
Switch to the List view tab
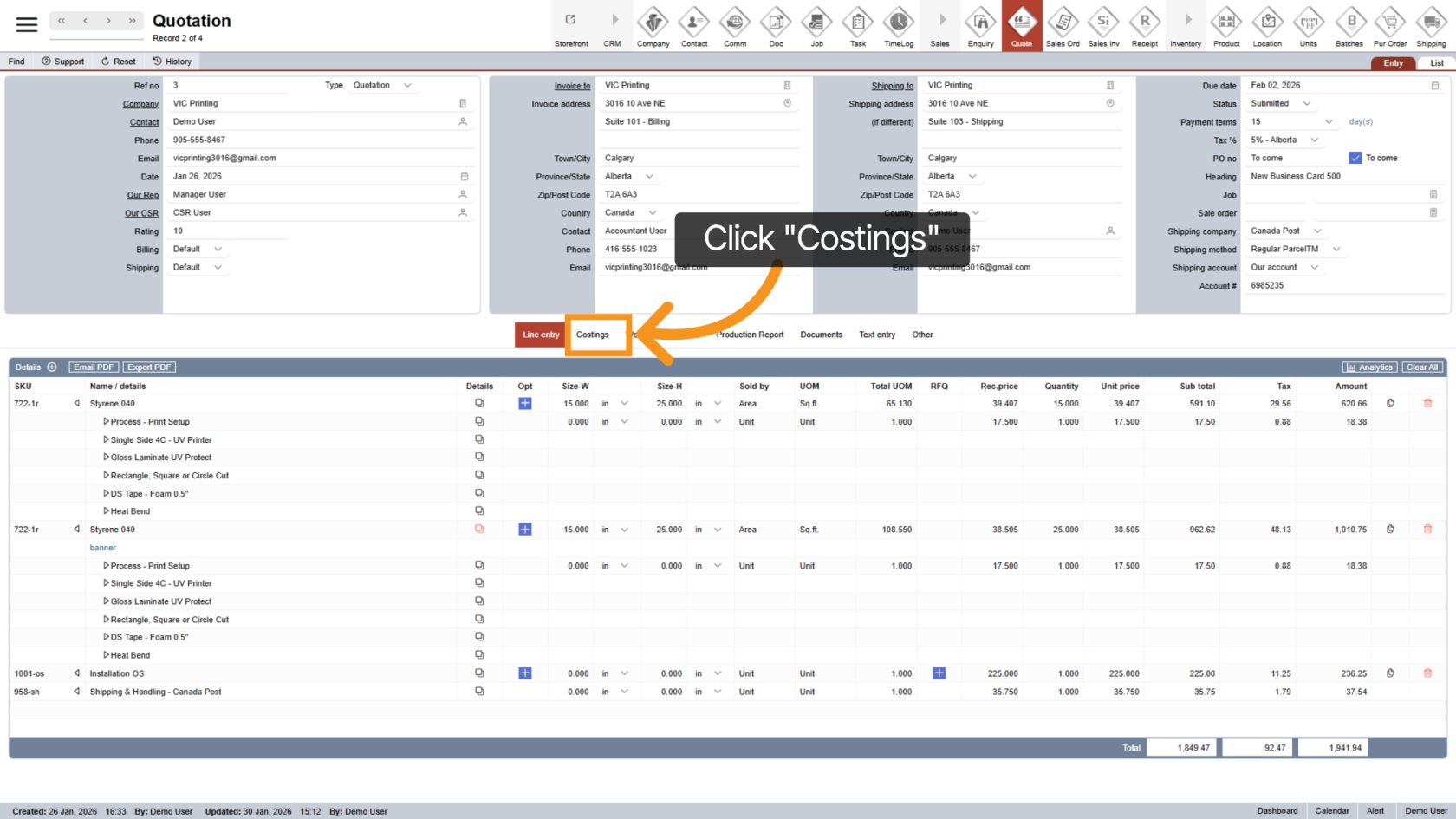(1436, 62)
